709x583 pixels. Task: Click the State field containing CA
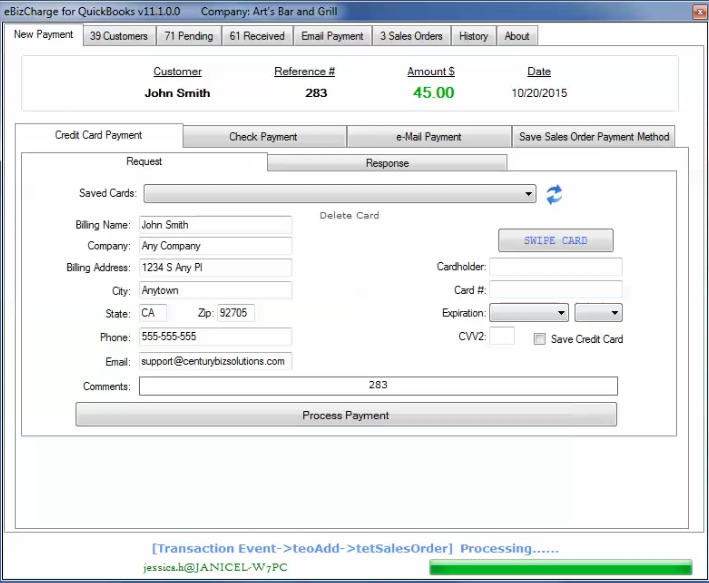click(x=153, y=313)
